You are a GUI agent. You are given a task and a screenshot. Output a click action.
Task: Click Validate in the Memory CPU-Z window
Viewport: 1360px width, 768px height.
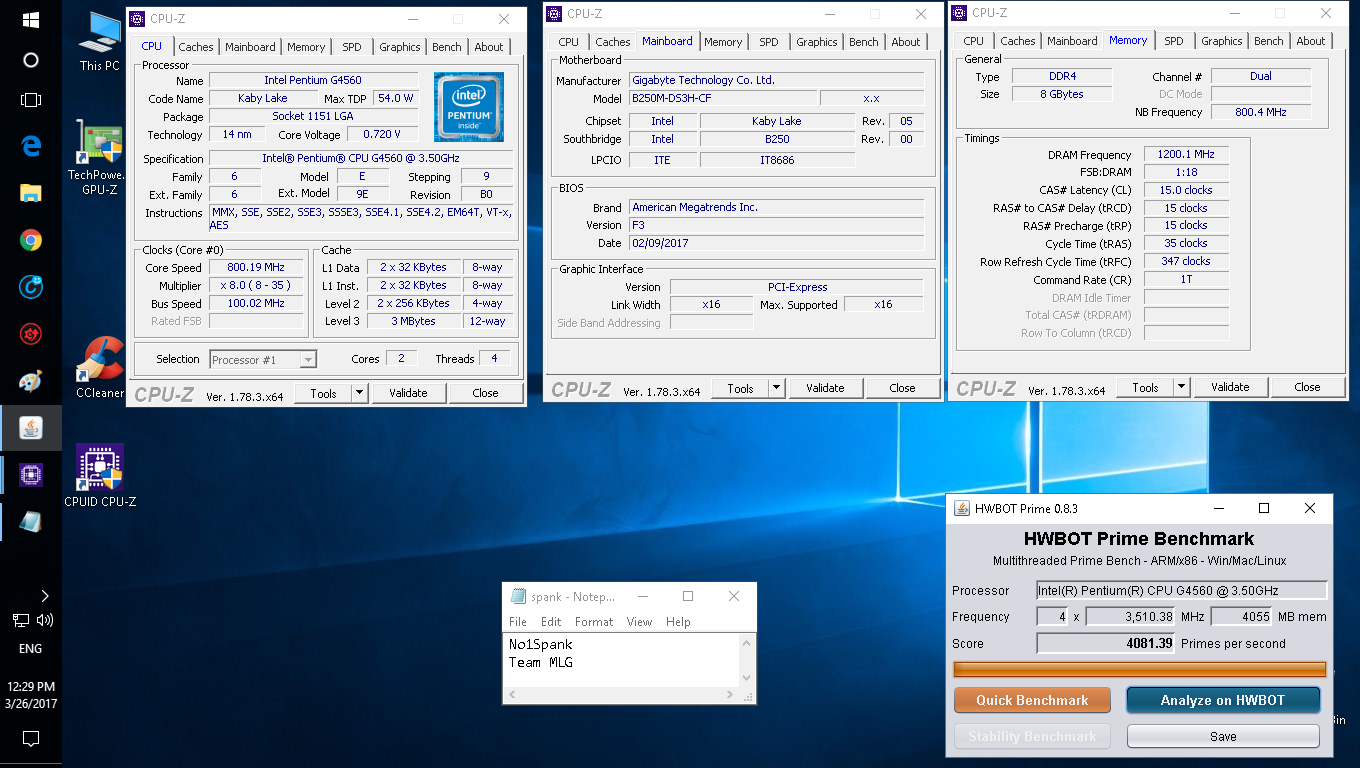(x=1230, y=387)
